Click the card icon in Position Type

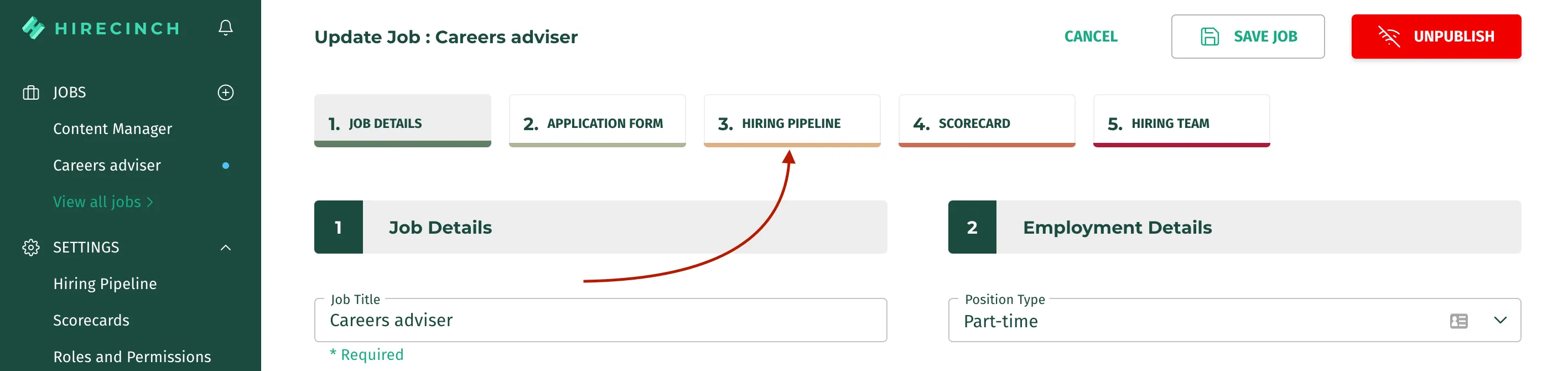(x=1458, y=321)
